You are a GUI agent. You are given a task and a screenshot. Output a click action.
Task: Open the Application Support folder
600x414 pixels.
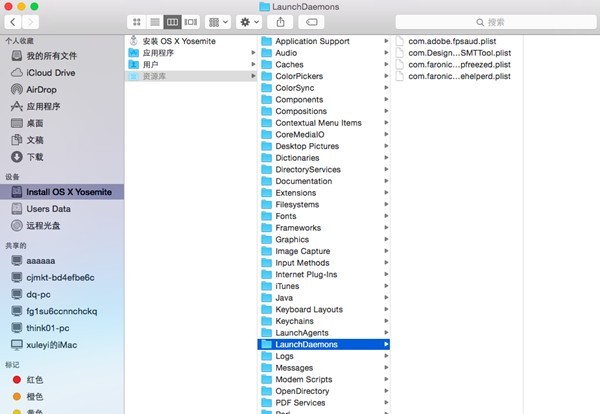coord(324,41)
